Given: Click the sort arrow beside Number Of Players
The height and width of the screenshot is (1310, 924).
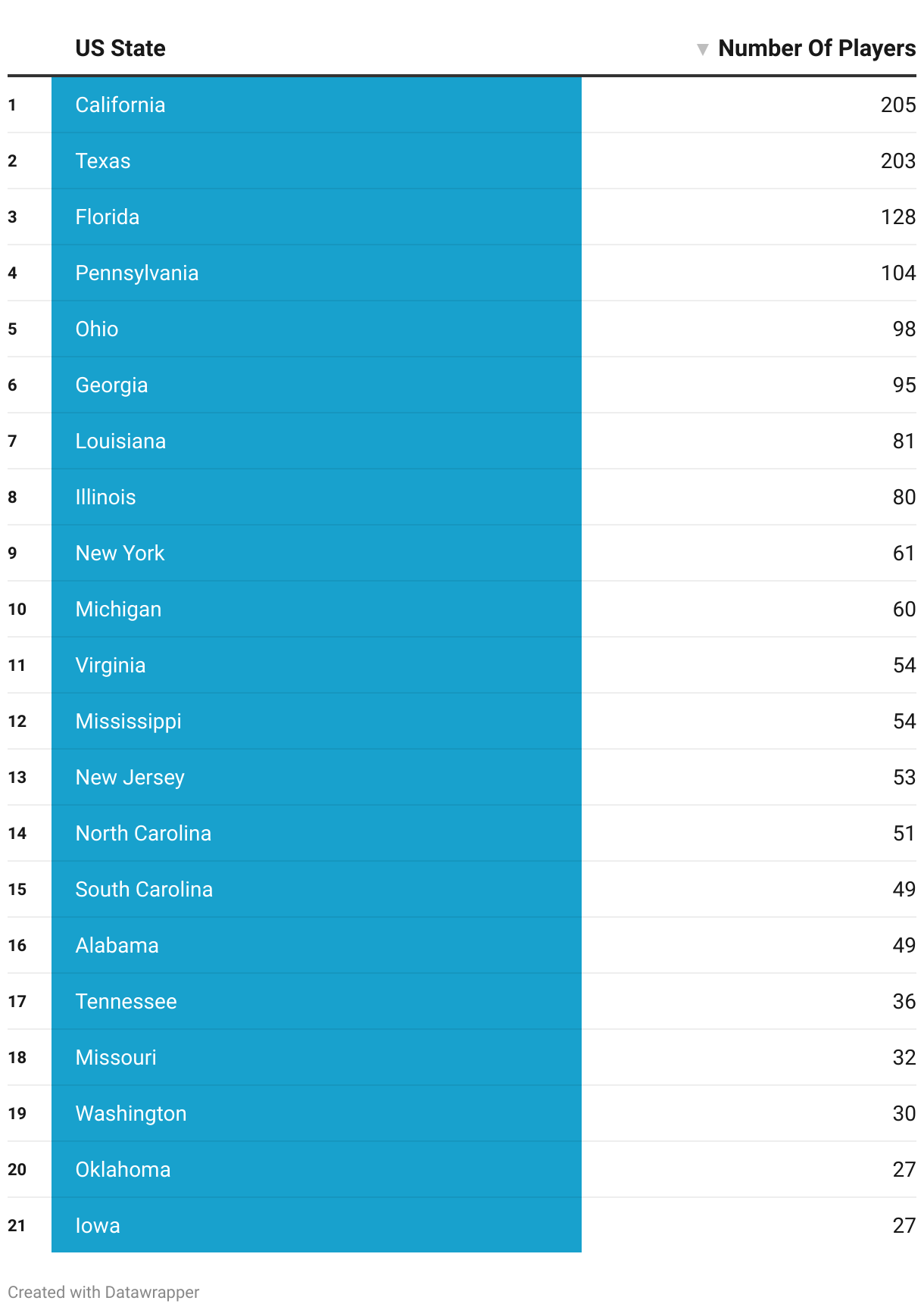Looking at the screenshot, I should pyautogui.click(x=702, y=49).
